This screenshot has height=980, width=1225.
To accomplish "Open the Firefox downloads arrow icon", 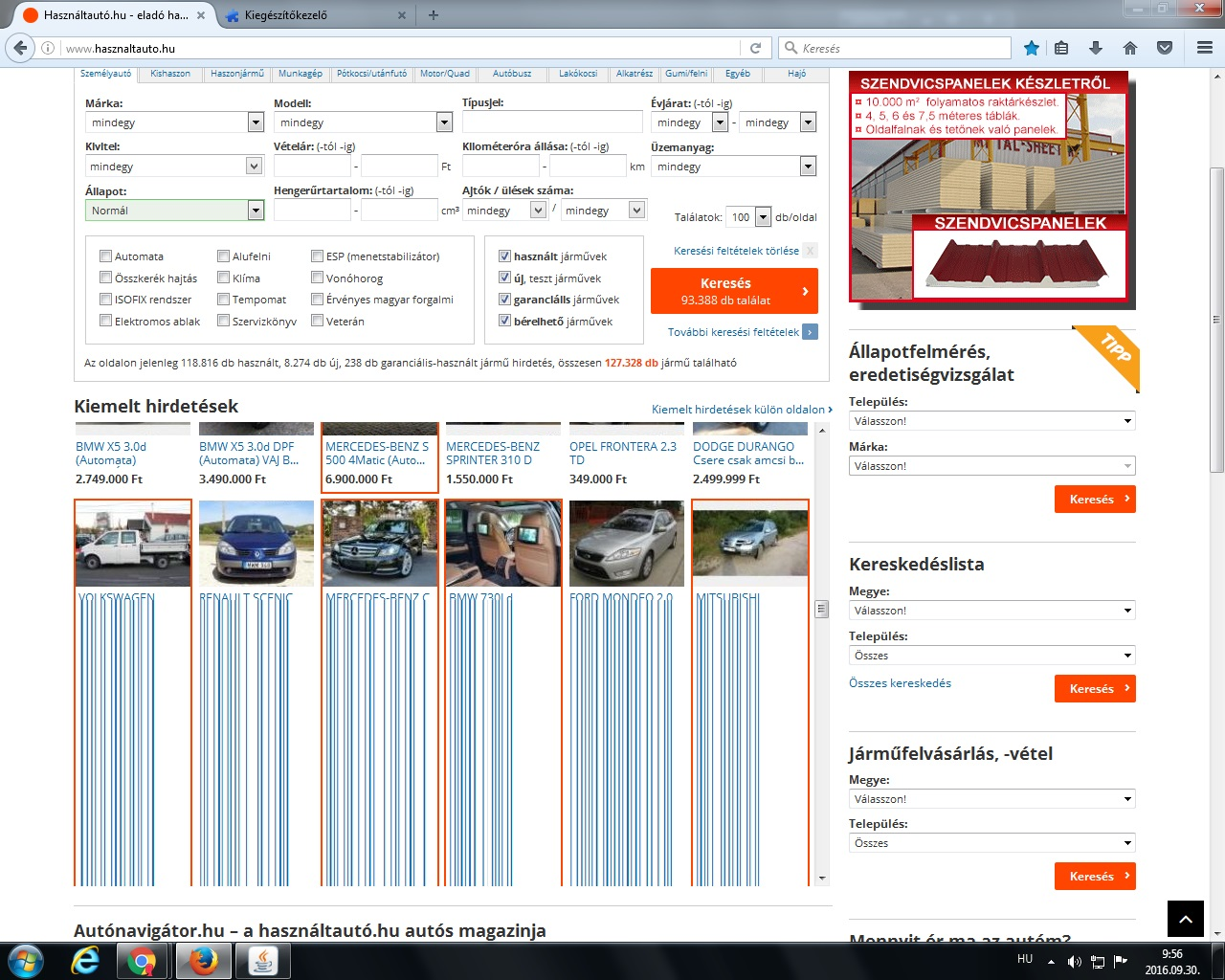I will [1096, 48].
